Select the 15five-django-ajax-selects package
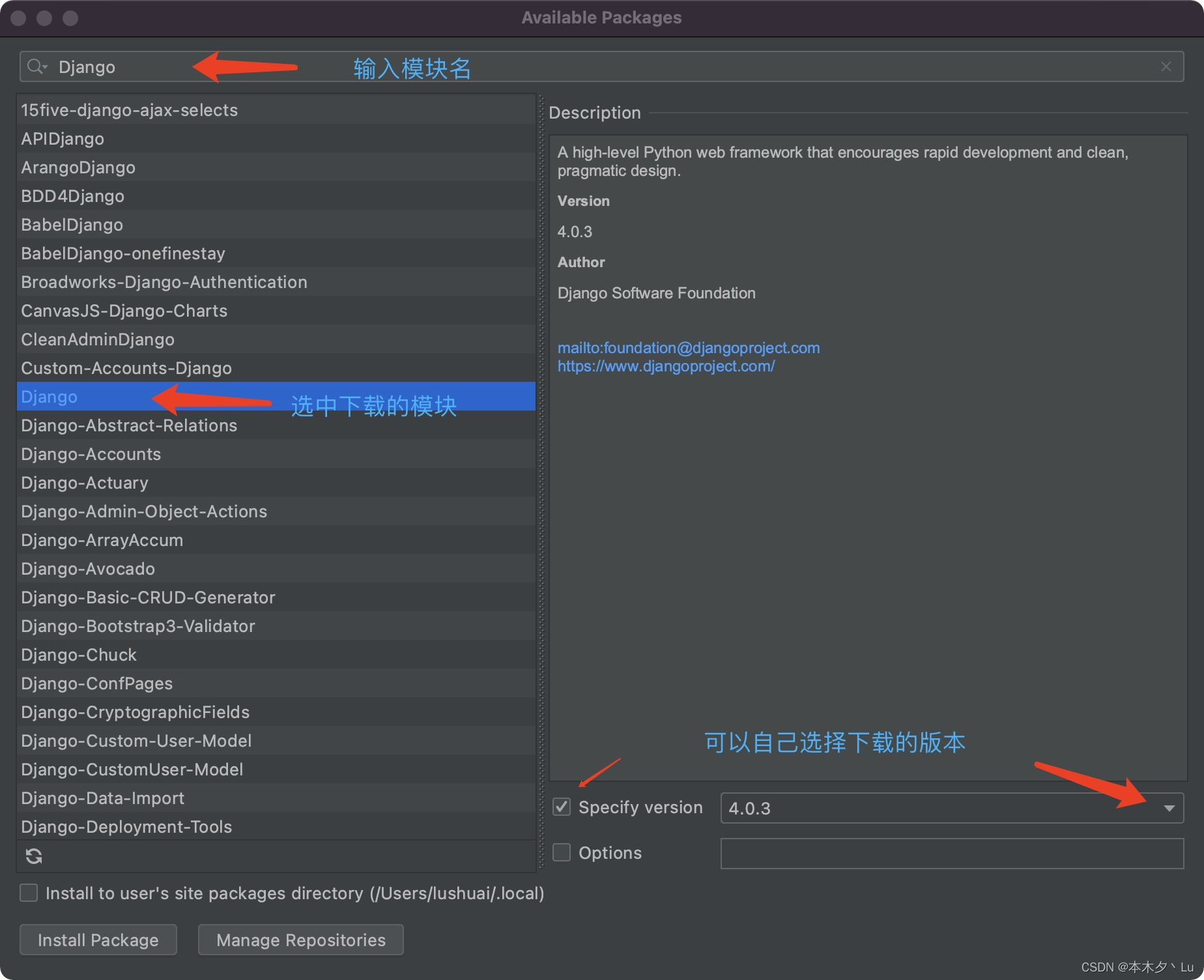 click(276, 110)
